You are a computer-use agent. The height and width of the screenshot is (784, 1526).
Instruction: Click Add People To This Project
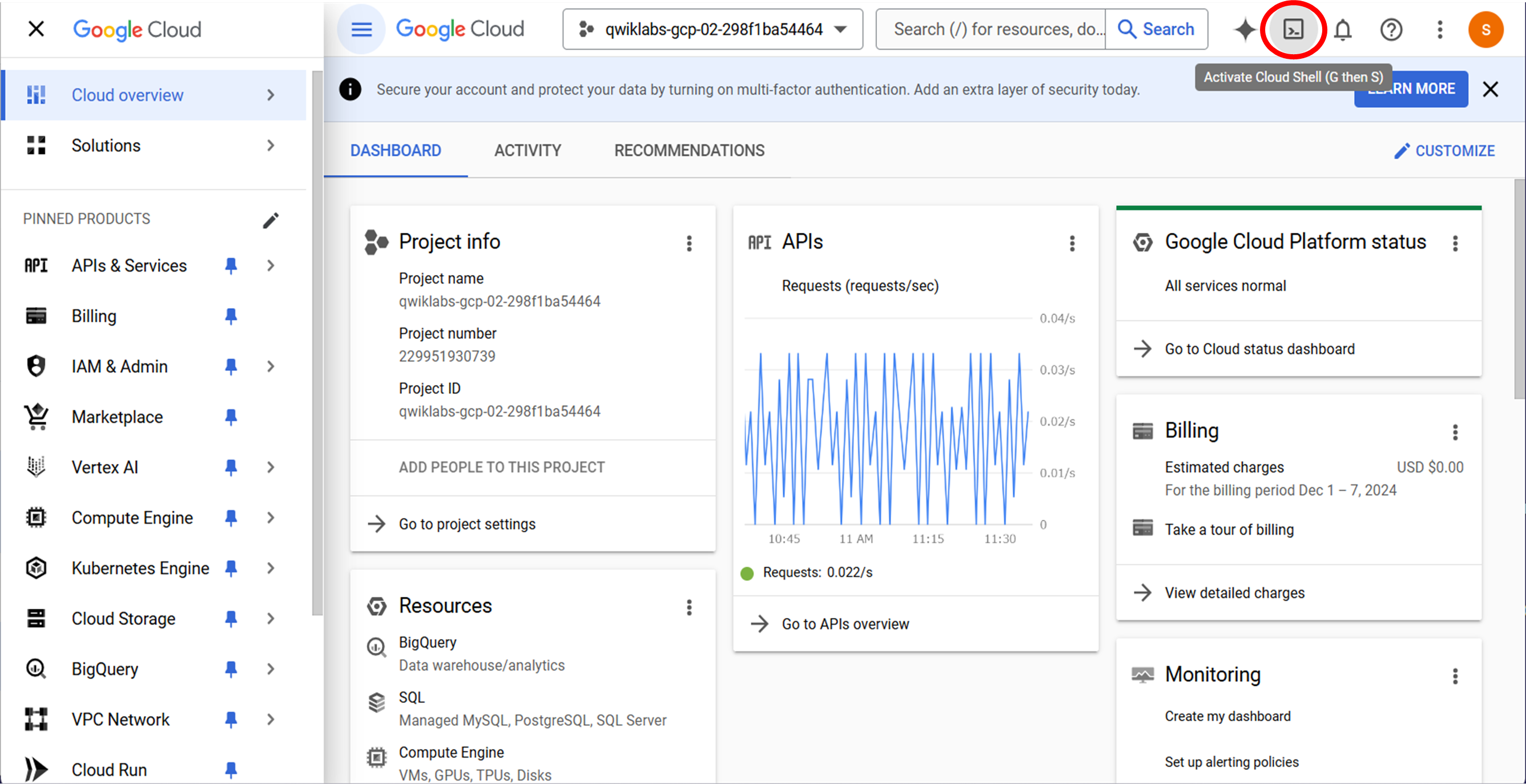coord(502,468)
